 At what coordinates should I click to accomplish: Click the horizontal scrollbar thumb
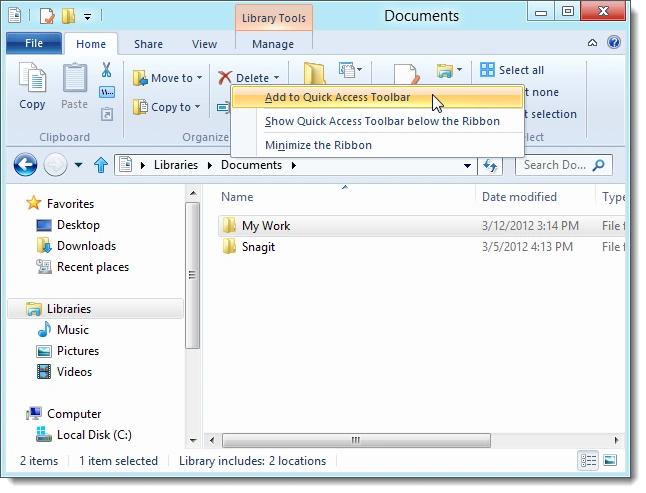click(356, 440)
